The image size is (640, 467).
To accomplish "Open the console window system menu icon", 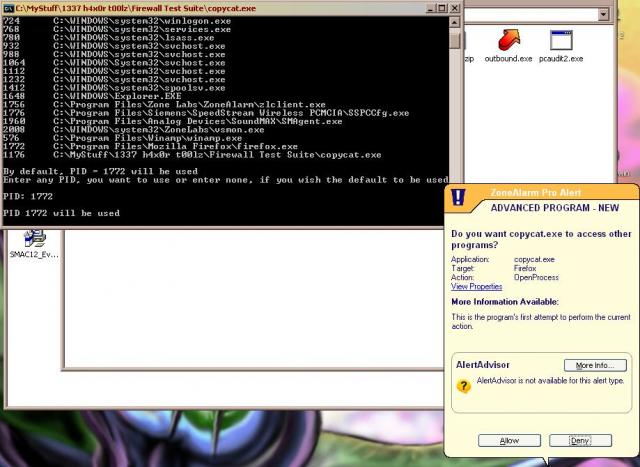I will 8,8.
